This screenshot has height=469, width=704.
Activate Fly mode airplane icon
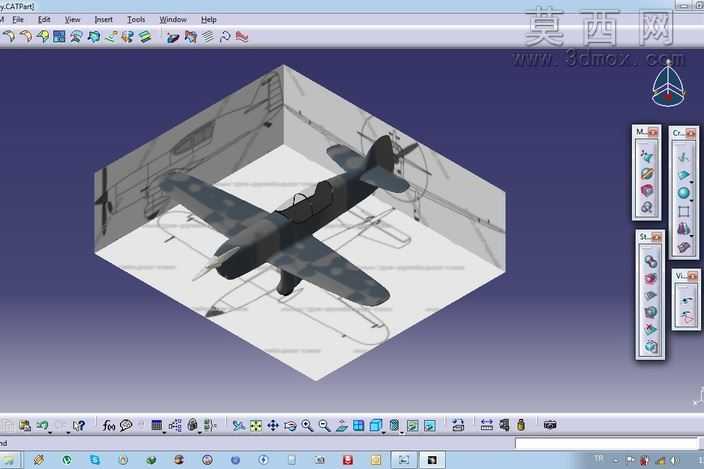click(238, 425)
